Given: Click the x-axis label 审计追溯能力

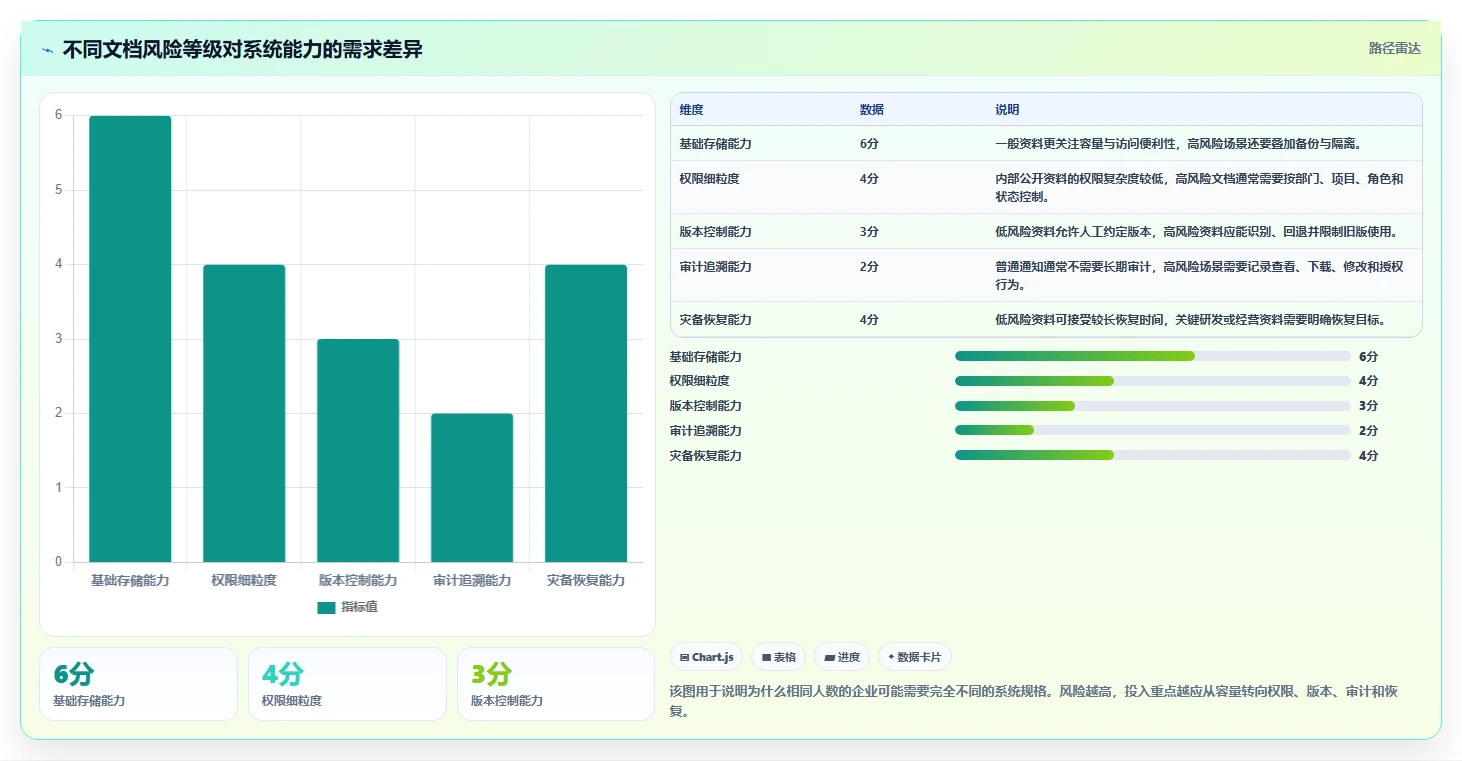Looking at the screenshot, I should coord(472,580).
